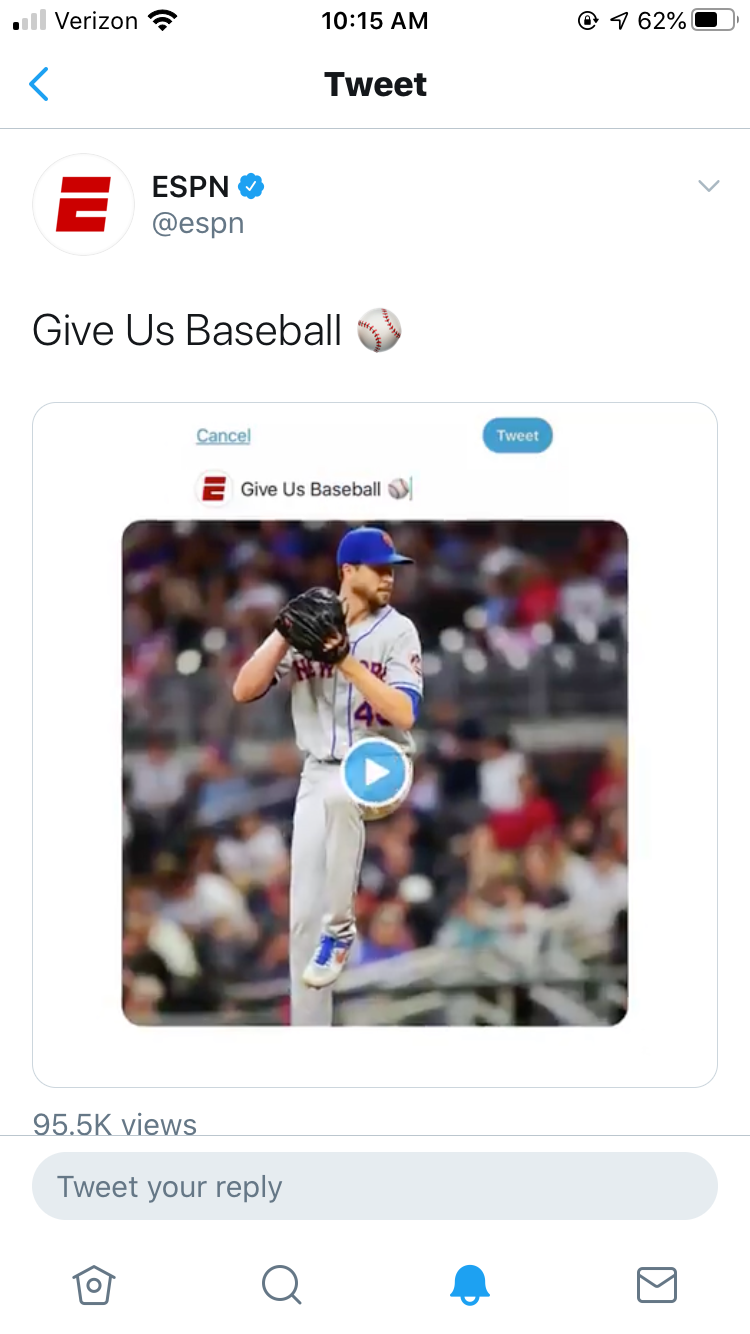Tap the Tweet your reply field
The width and height of the screenshot is (750, 1334).
(375, 1186)
